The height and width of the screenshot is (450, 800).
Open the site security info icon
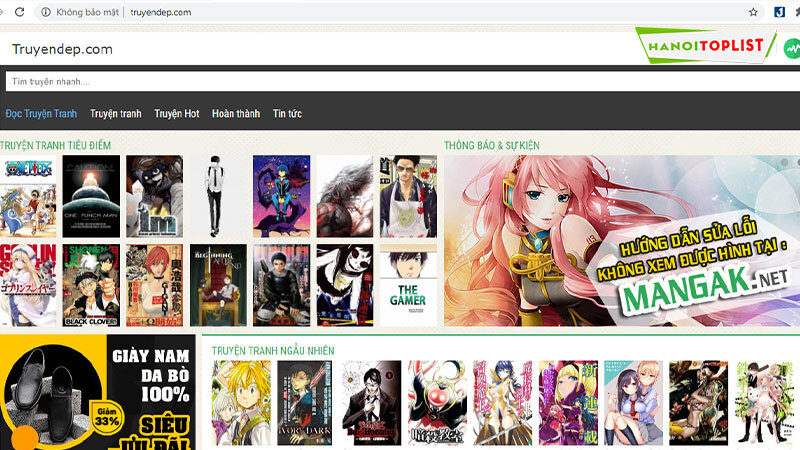click(46, 12)
